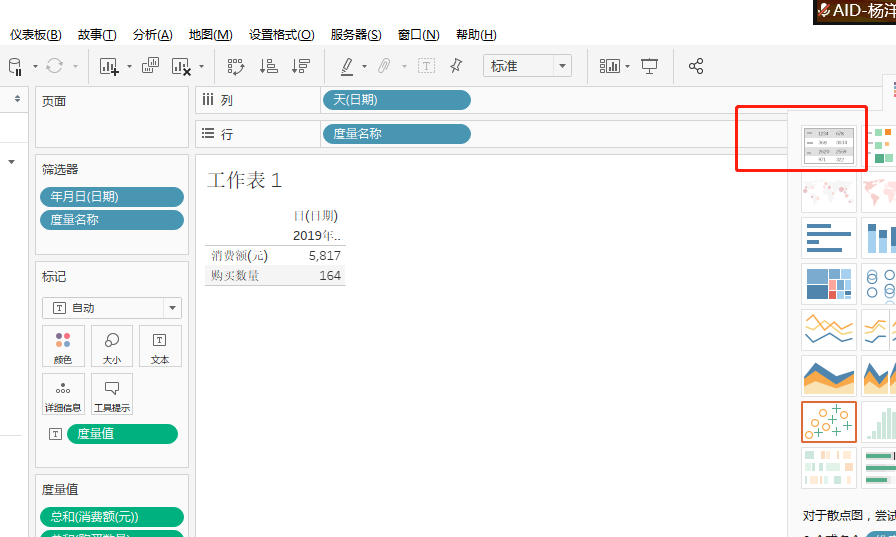Click the 总和(消费额(元)) measure pill
Viewport: 896px width, 537px height.
[x=112, y=517]
